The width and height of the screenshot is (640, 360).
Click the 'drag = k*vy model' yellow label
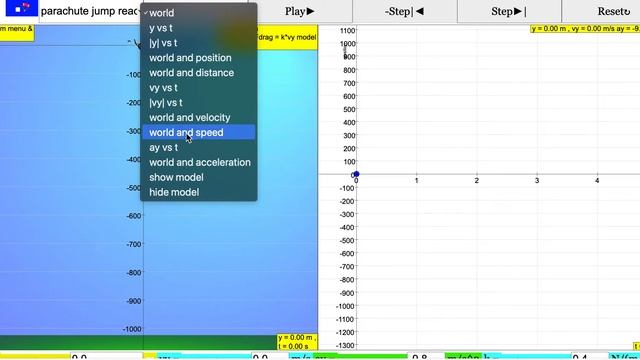click(x=287, y=37)
